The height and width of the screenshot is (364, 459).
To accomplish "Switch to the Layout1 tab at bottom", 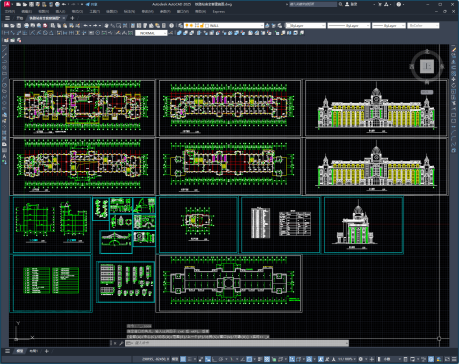I will tap(33, 351).
